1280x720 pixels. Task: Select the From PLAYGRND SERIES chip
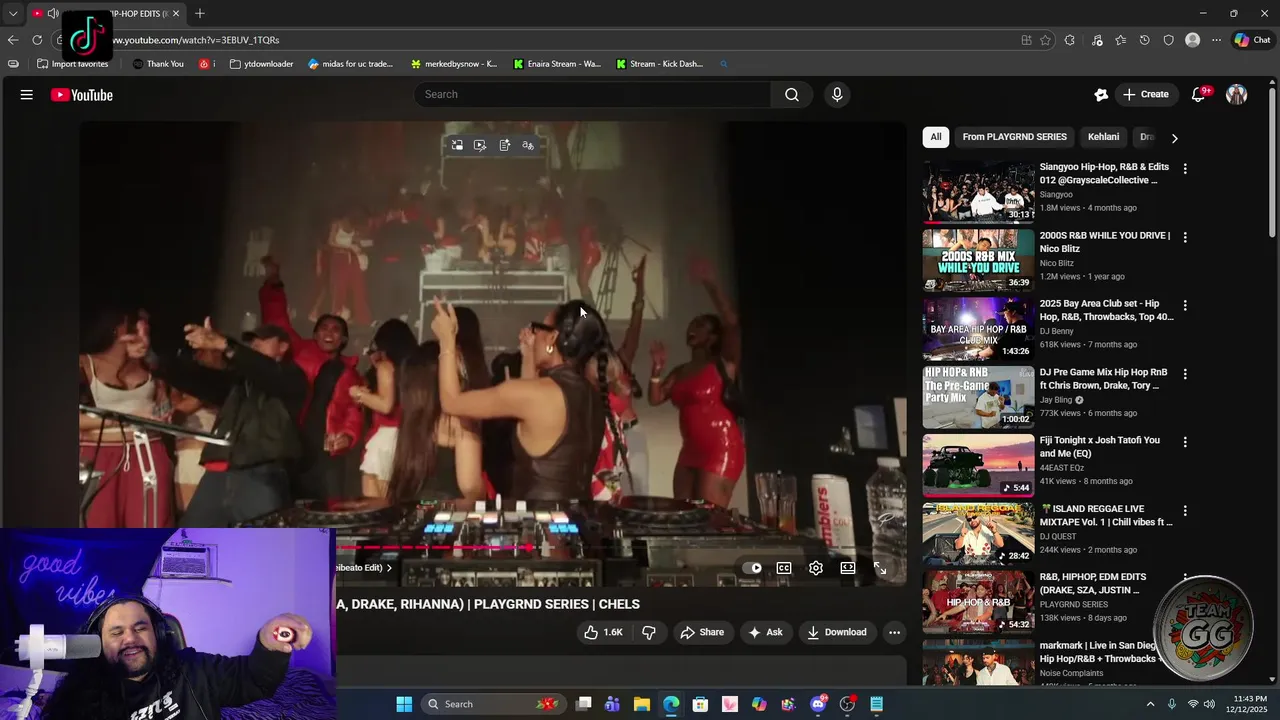click(x=1014, y=137)
